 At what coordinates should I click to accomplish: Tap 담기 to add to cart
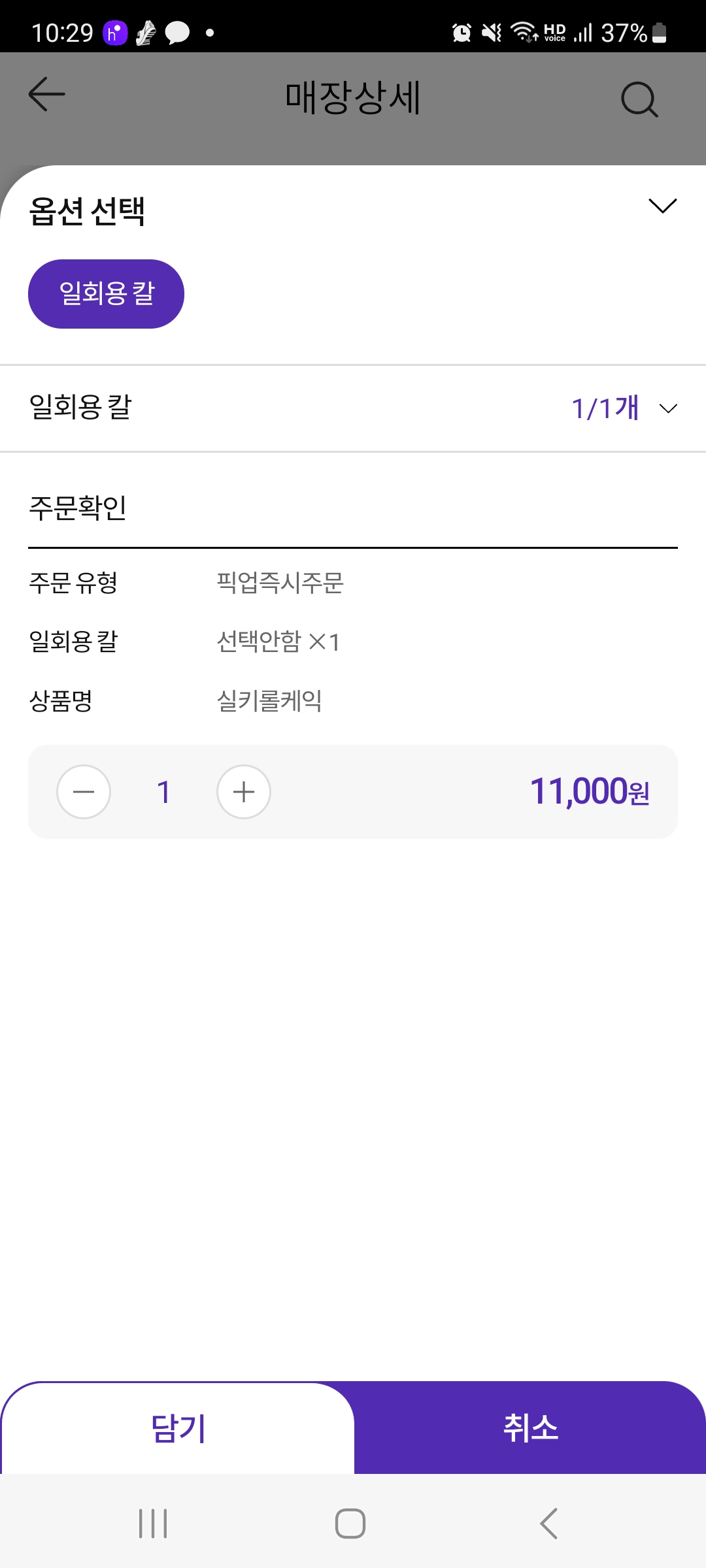(x=178, y=1428)
